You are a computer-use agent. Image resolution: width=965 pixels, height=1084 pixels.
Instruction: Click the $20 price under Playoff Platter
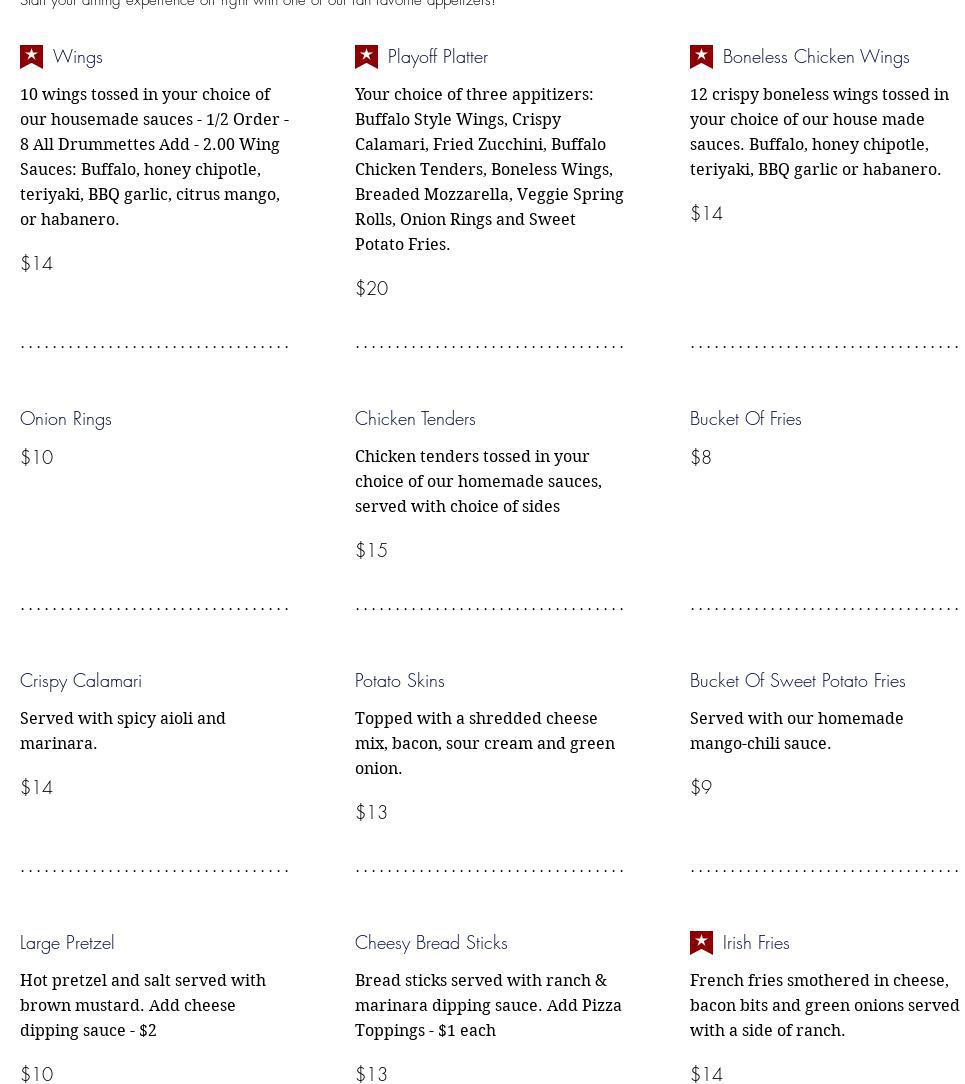pos(372,289)
